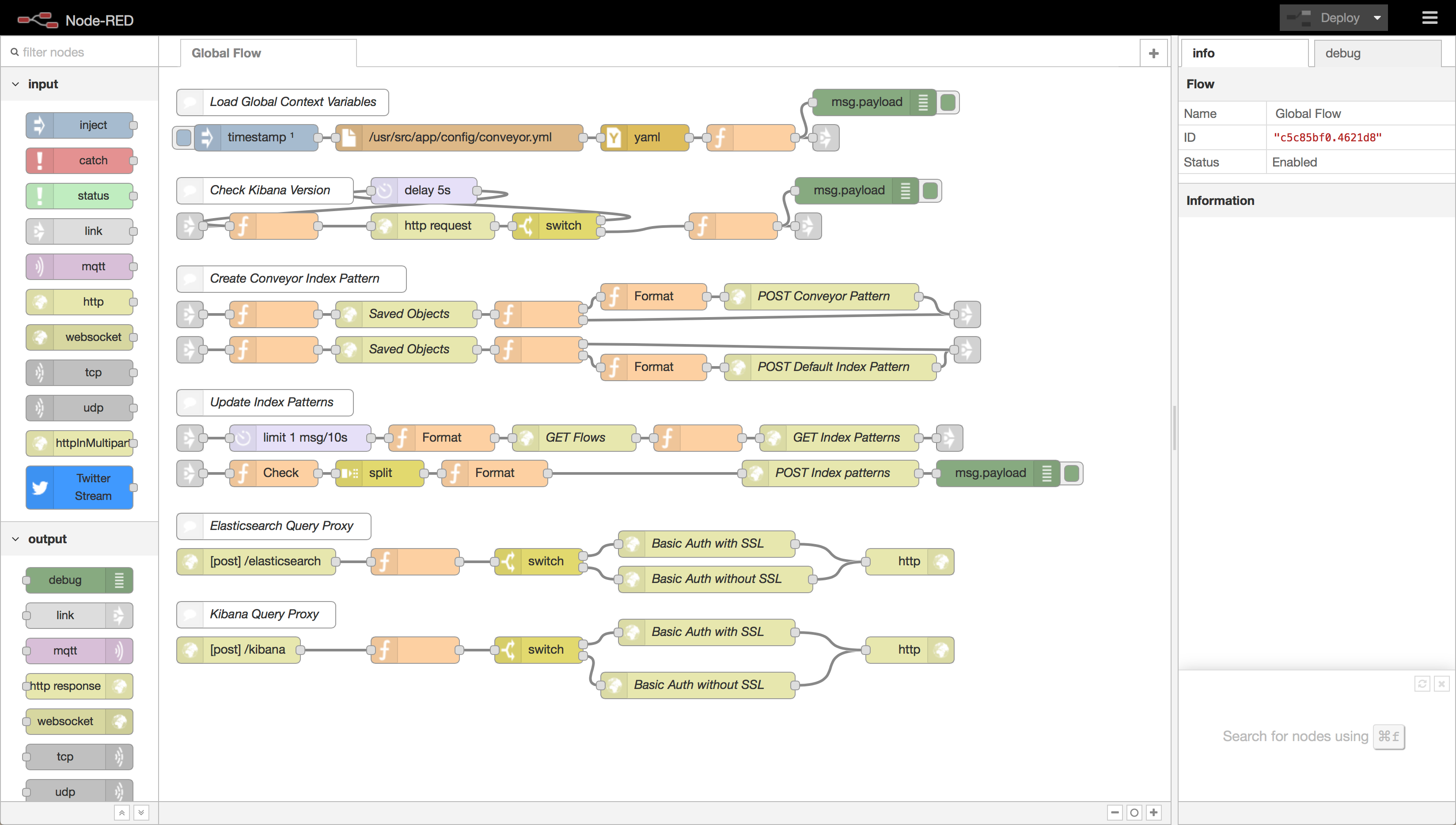Open the main hamburger menu
1456x825 pixels.
click(1430, 18)
